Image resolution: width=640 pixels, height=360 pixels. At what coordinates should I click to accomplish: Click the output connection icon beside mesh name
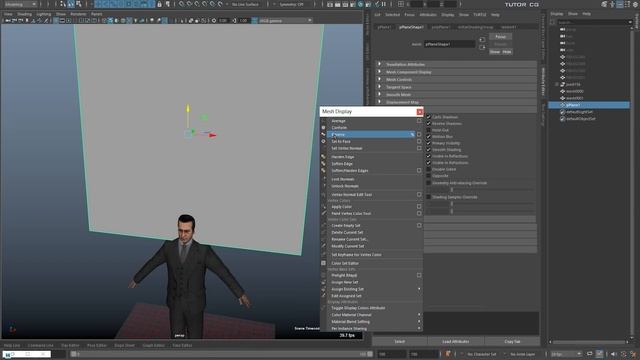click(482, 47)
